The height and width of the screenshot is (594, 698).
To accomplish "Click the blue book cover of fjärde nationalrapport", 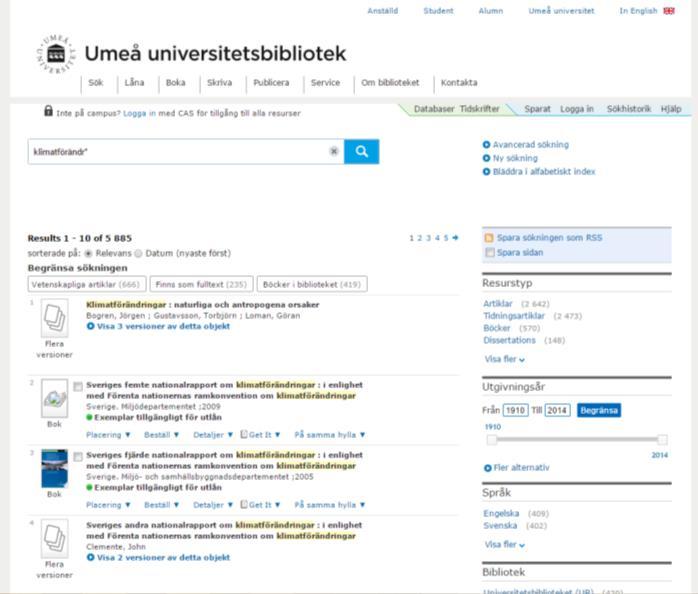I will click(x=54, y=468).
